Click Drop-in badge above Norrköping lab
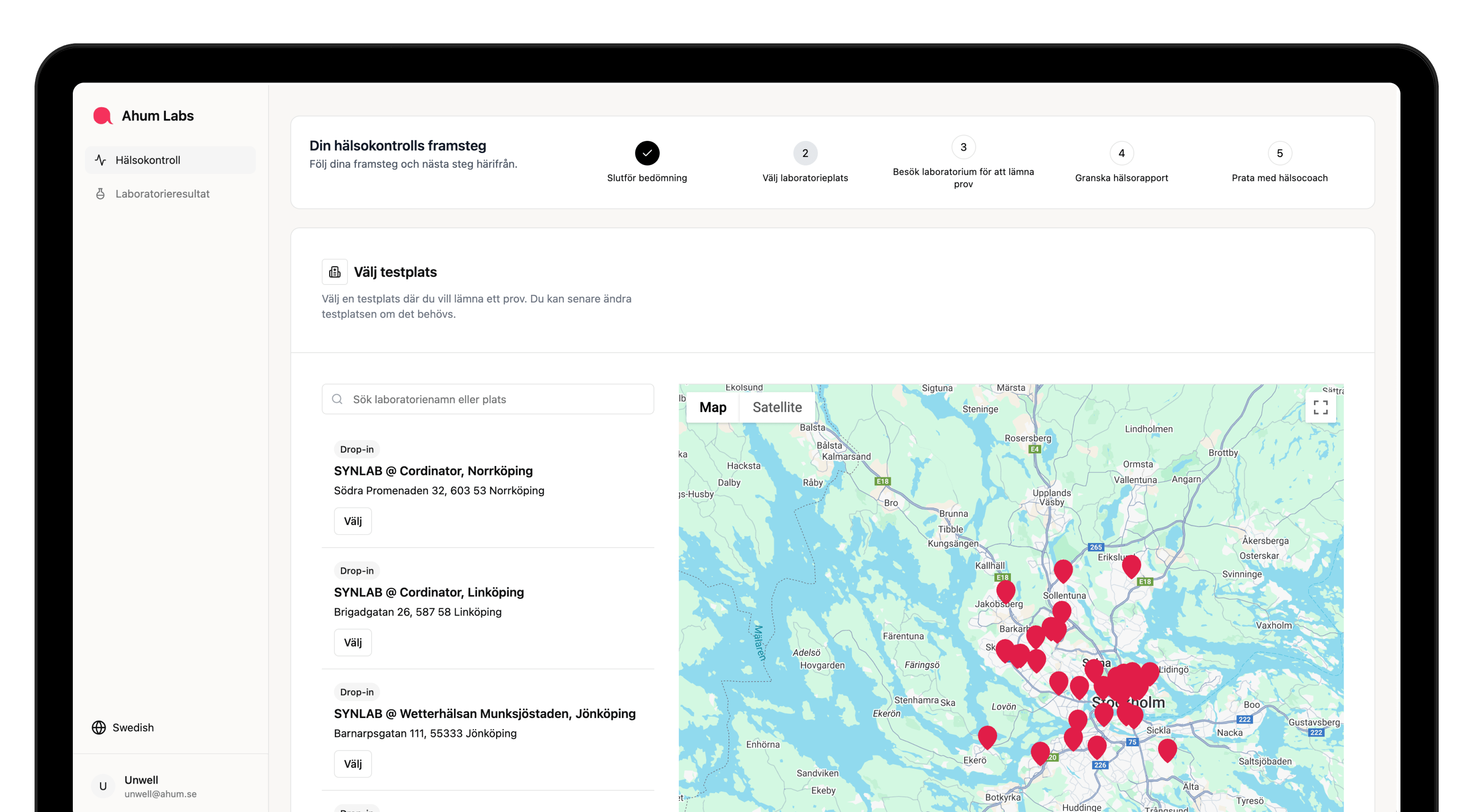 point(357,449)
